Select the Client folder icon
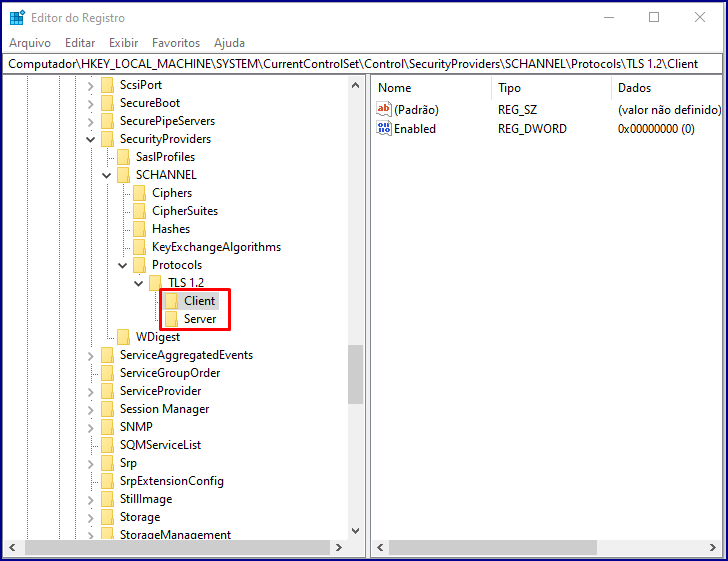The height and width of the screenshot is (561, 728). pos(171,301)
